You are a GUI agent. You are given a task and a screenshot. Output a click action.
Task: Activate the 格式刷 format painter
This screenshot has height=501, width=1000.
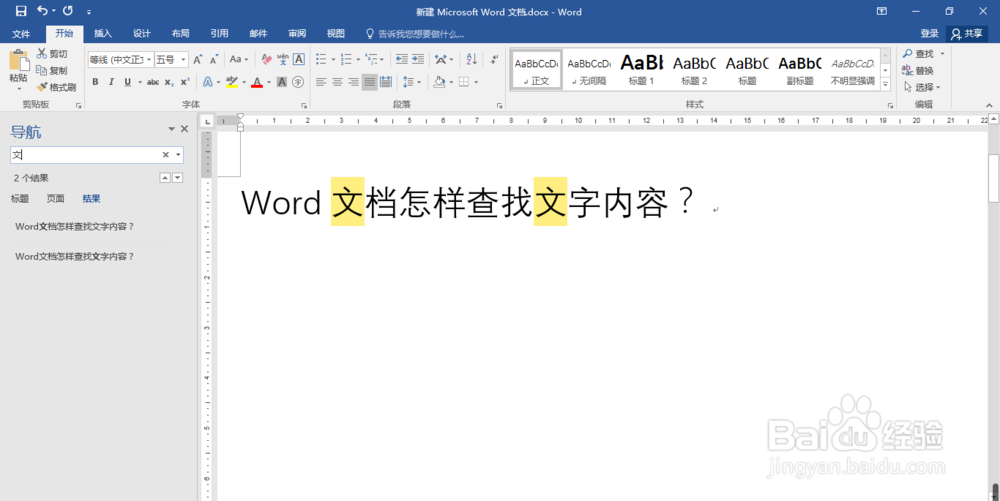point(56,87)
